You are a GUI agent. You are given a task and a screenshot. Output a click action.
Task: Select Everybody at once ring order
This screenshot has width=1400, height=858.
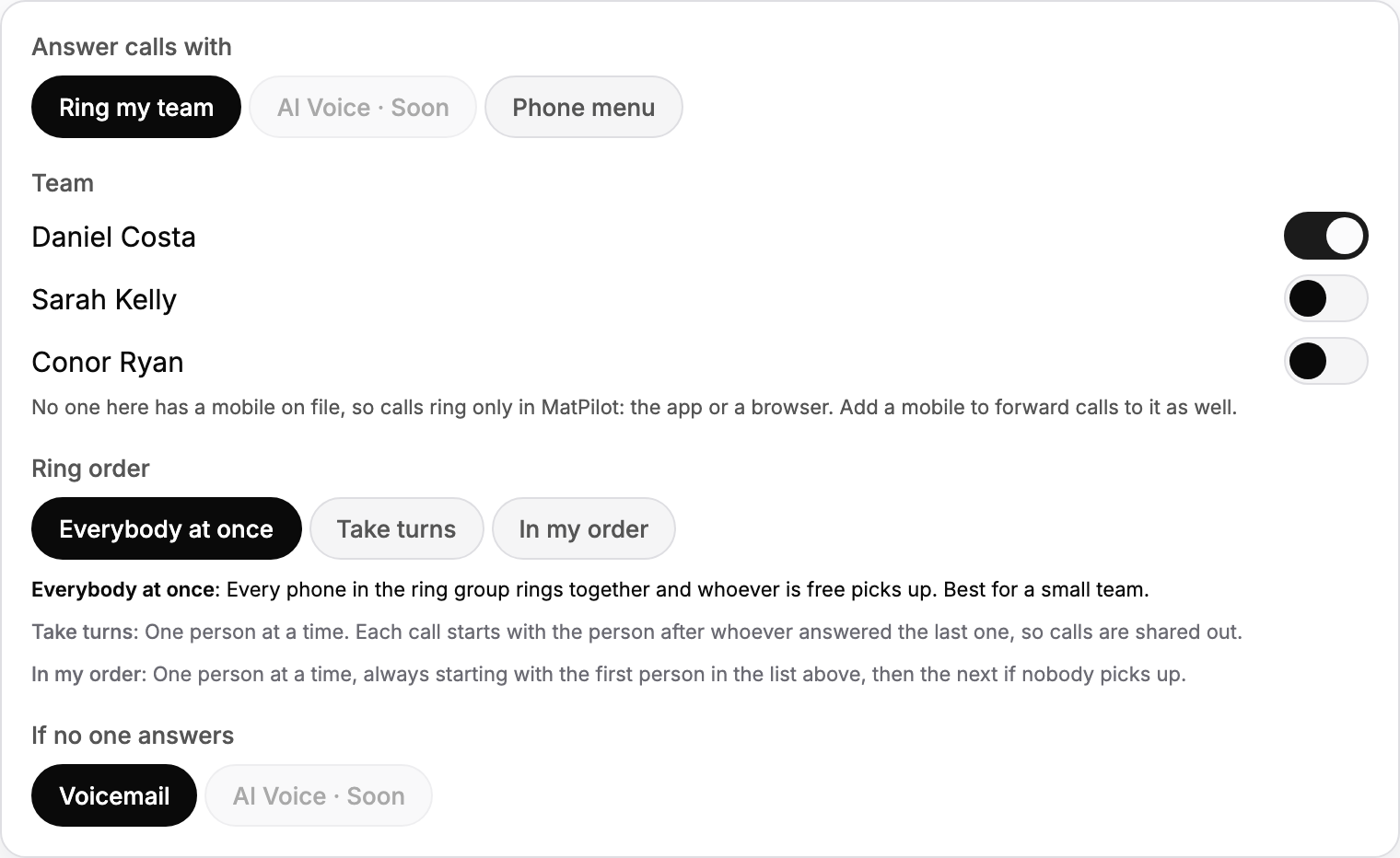[167, 528]
